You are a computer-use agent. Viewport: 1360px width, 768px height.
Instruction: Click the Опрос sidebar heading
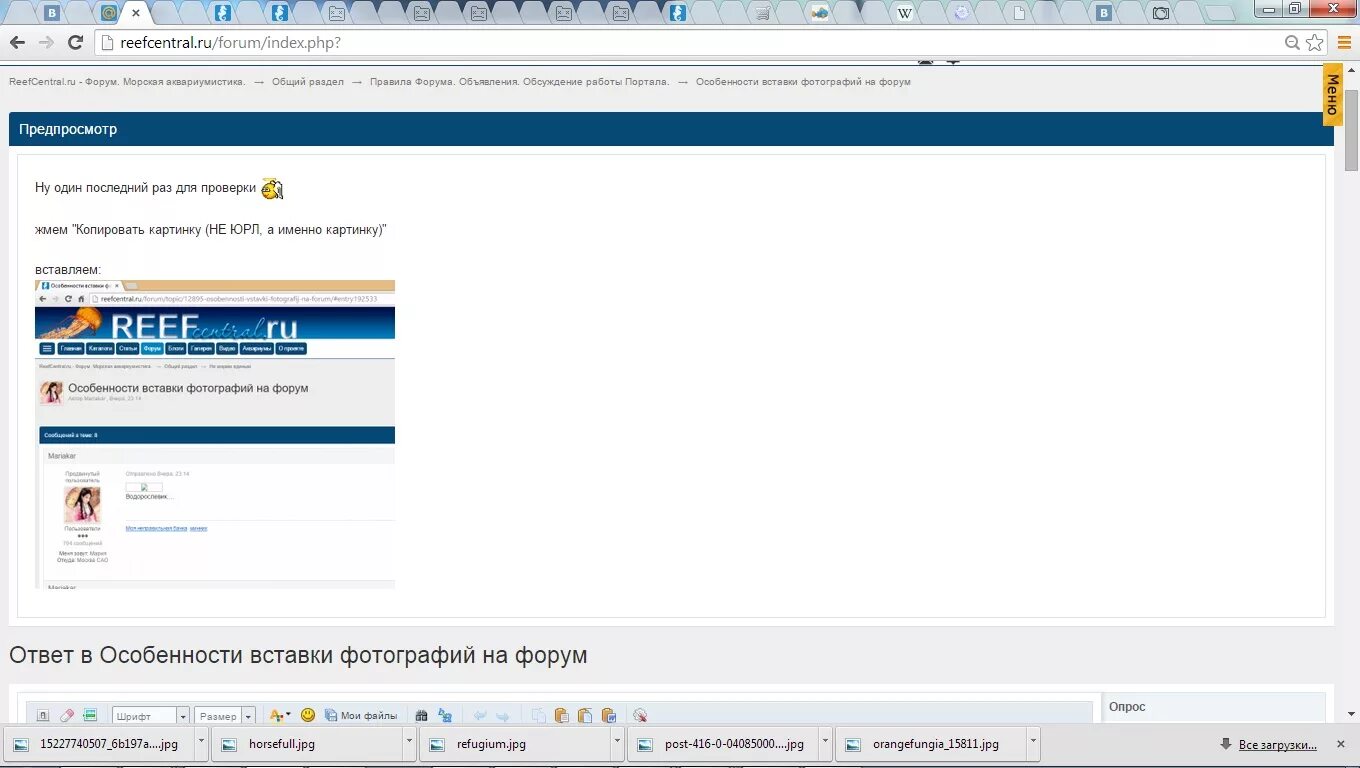[x=1127, y=707]
